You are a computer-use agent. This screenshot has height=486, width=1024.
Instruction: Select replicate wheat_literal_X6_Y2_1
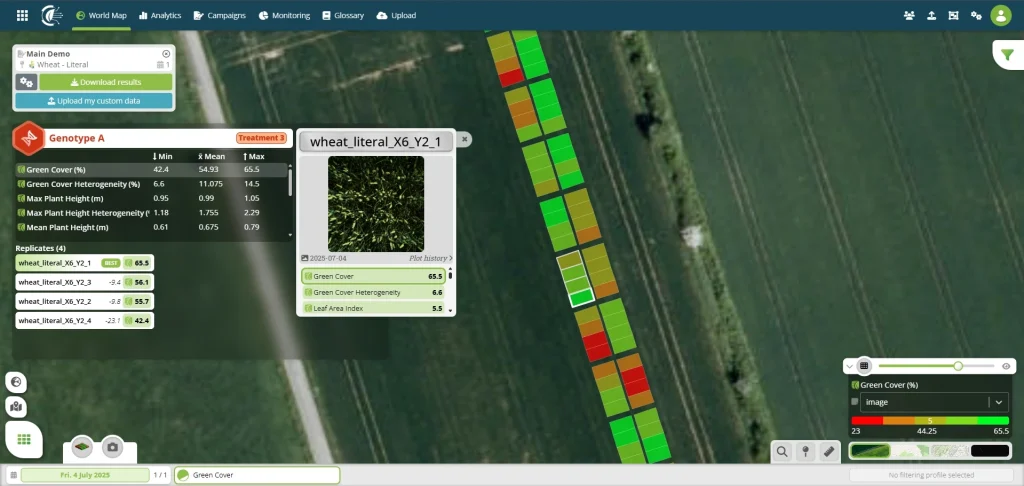pyautogui.click(x=85, y=263)
